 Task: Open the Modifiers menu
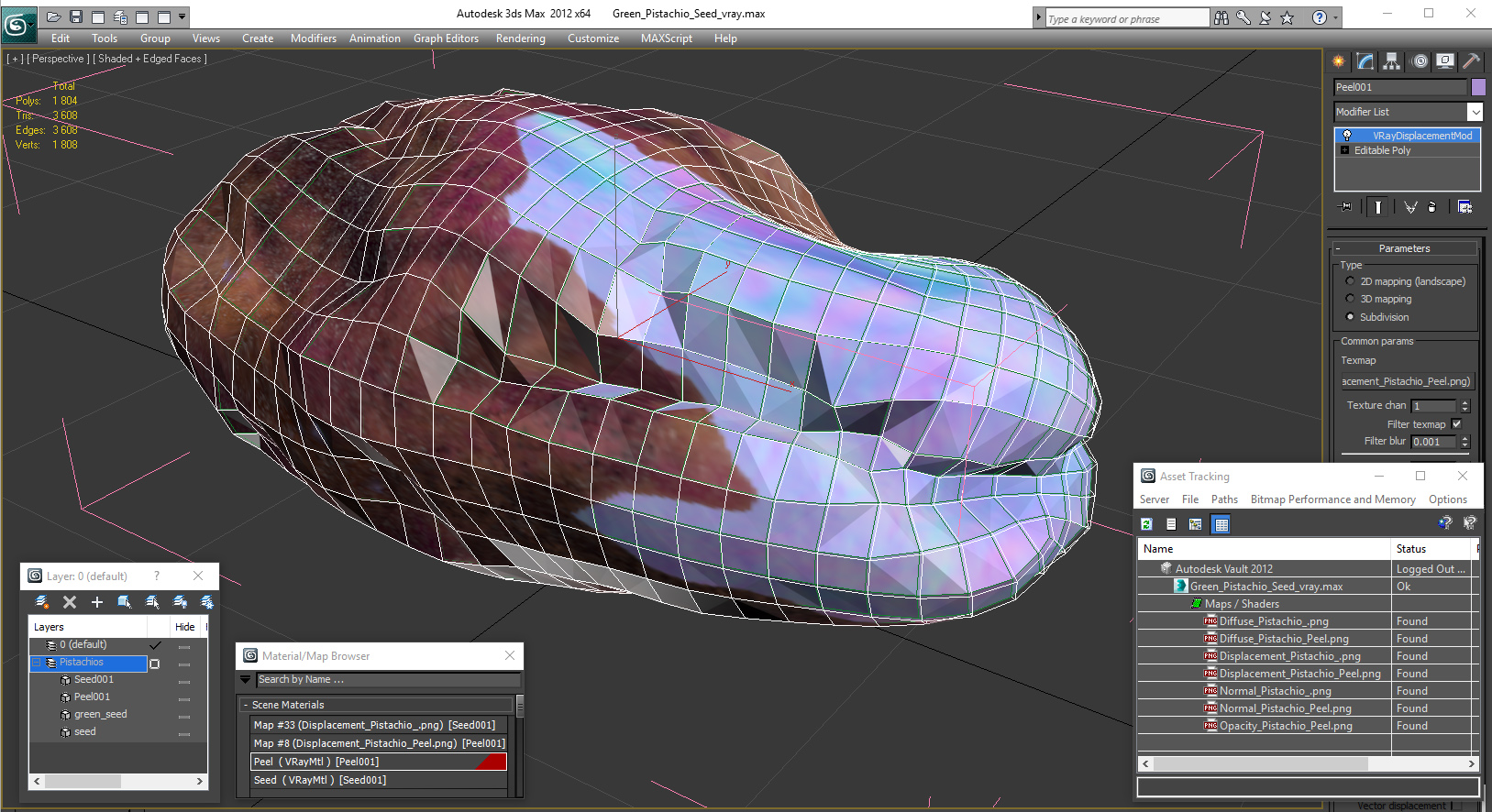tap(314, 38)
